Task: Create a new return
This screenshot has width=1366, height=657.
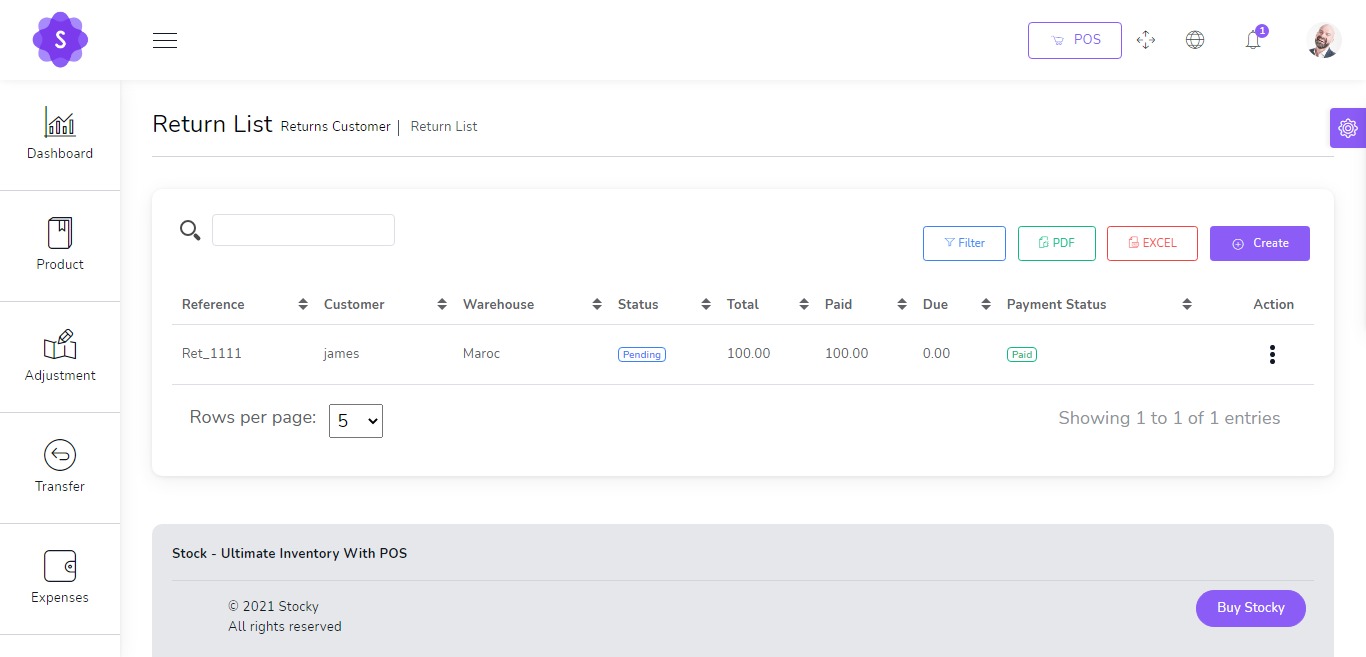Action: [1260, 243]
